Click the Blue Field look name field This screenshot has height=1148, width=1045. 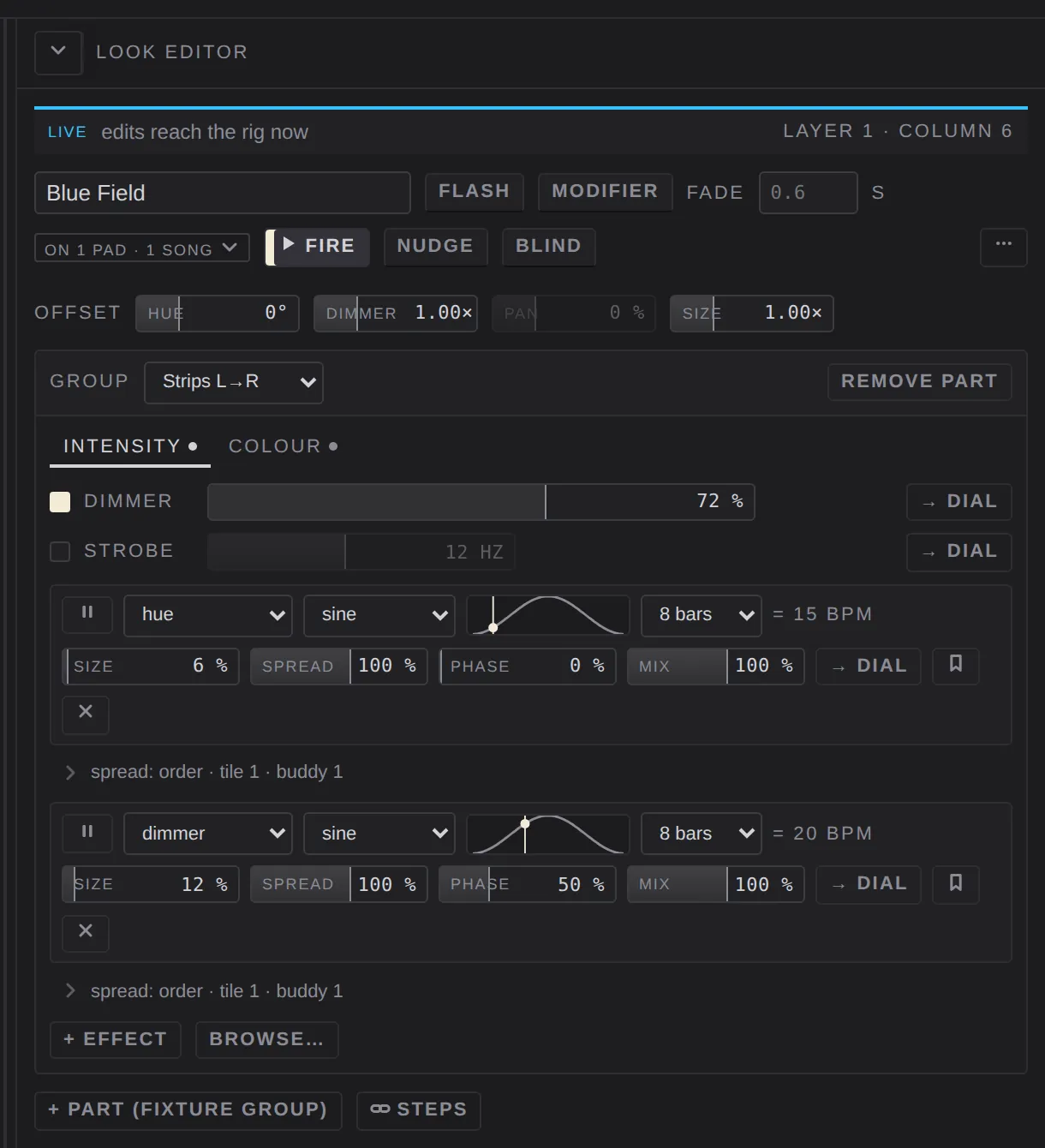pos(223,194)
